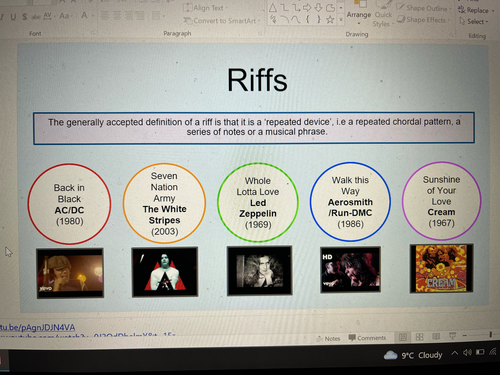
Task: Open Shape Outline options
Action: click(x=425, y=8)
